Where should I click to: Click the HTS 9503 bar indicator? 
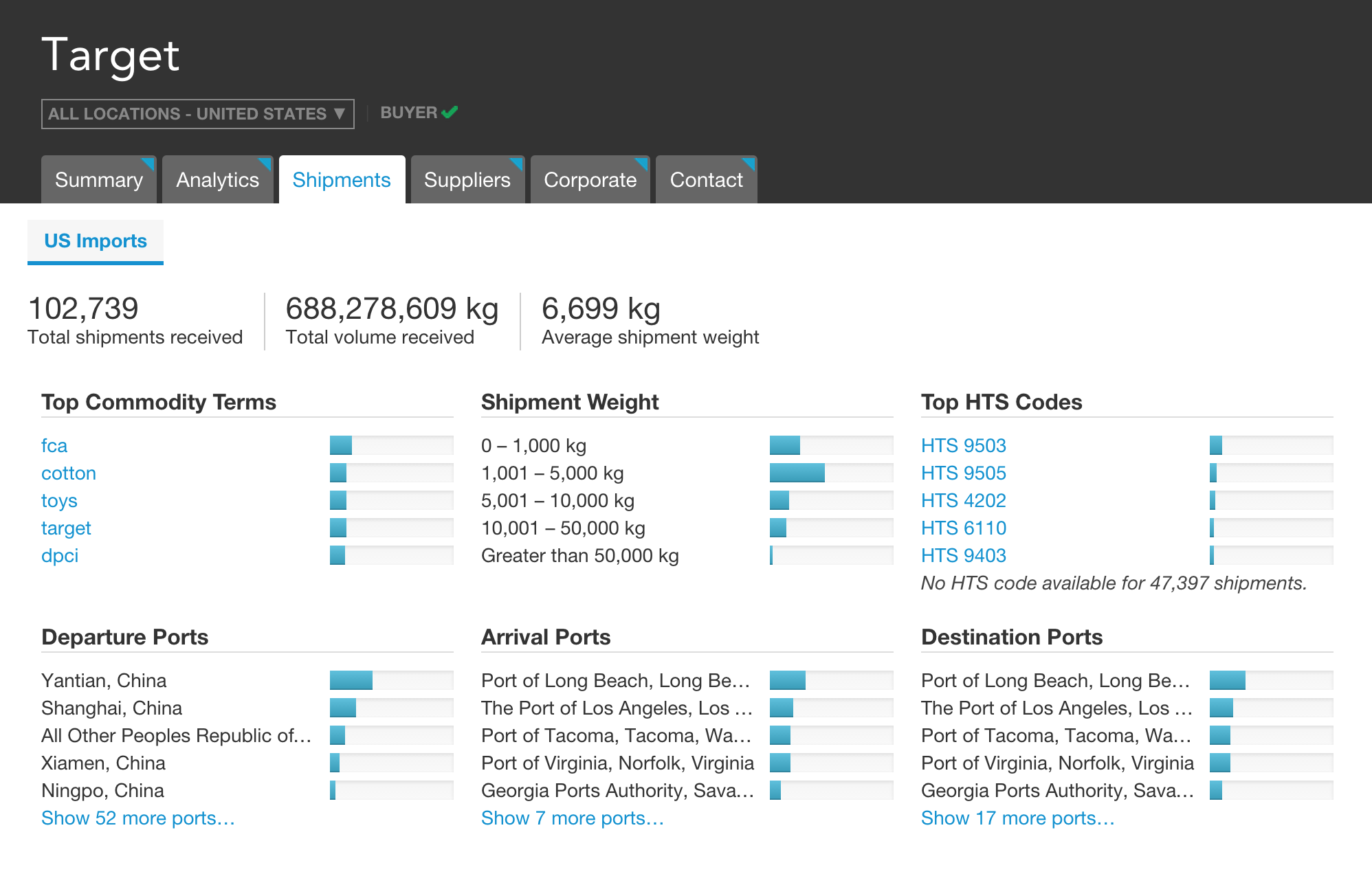(1272, 445)
